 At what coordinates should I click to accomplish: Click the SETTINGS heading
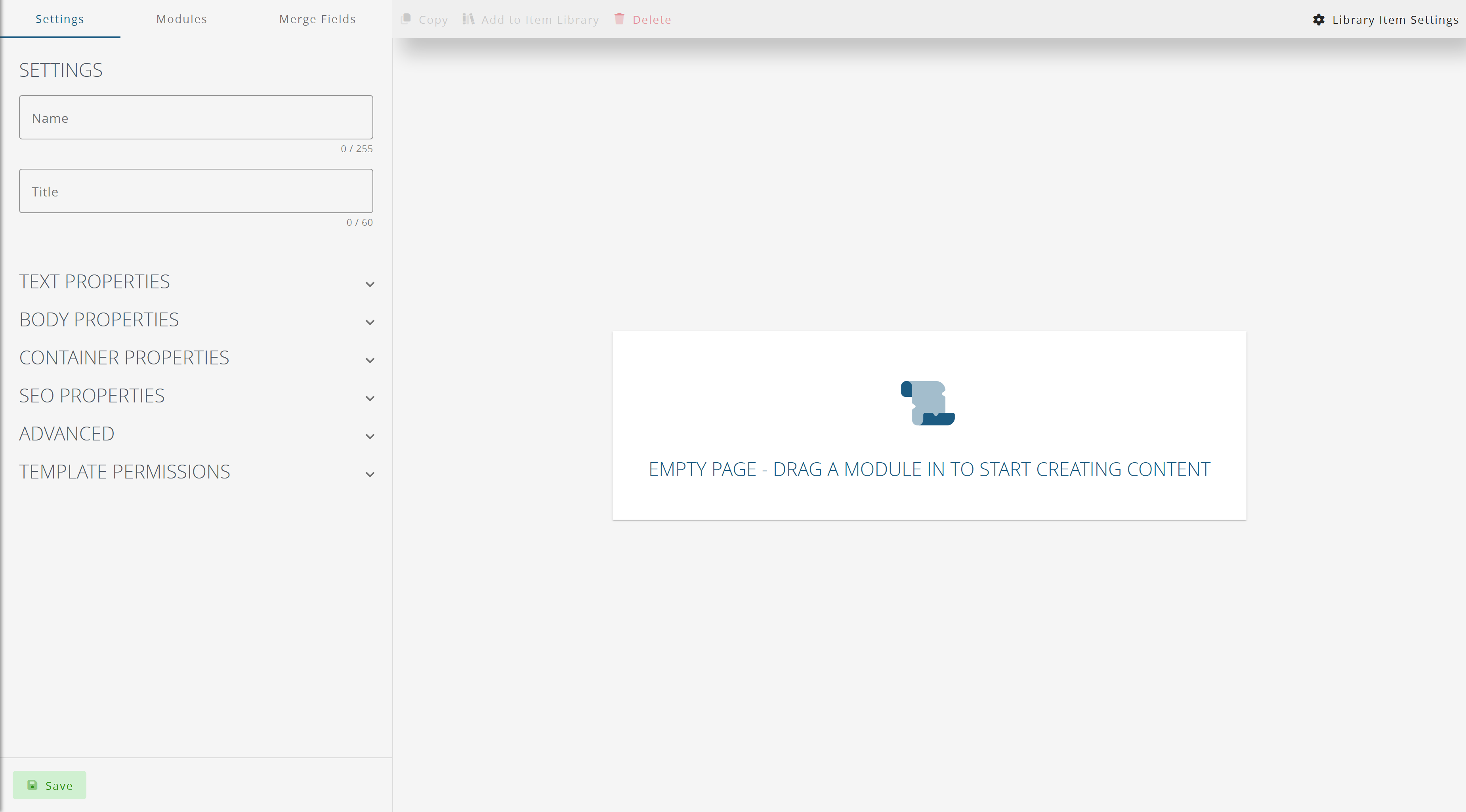coord(61,70)
